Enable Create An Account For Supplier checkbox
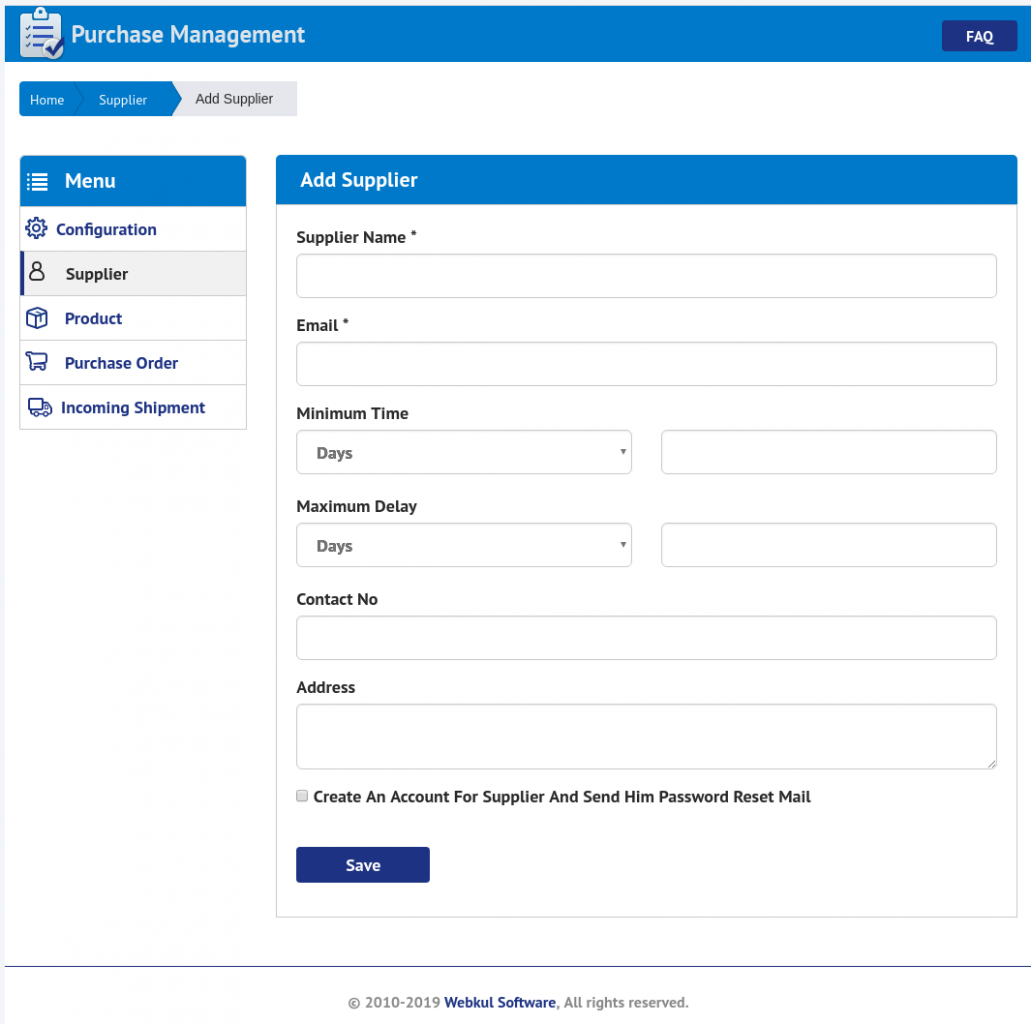 click(302, 796)
